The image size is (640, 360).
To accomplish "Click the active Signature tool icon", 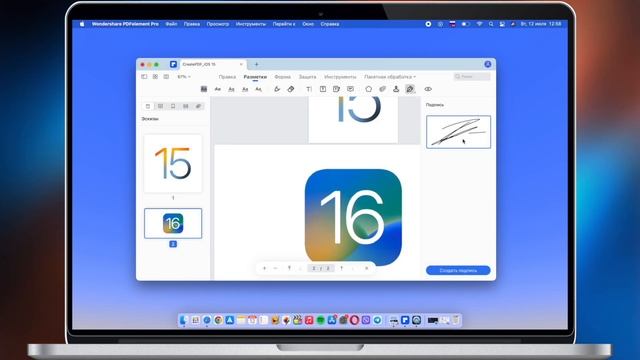I will coord(410,89).
